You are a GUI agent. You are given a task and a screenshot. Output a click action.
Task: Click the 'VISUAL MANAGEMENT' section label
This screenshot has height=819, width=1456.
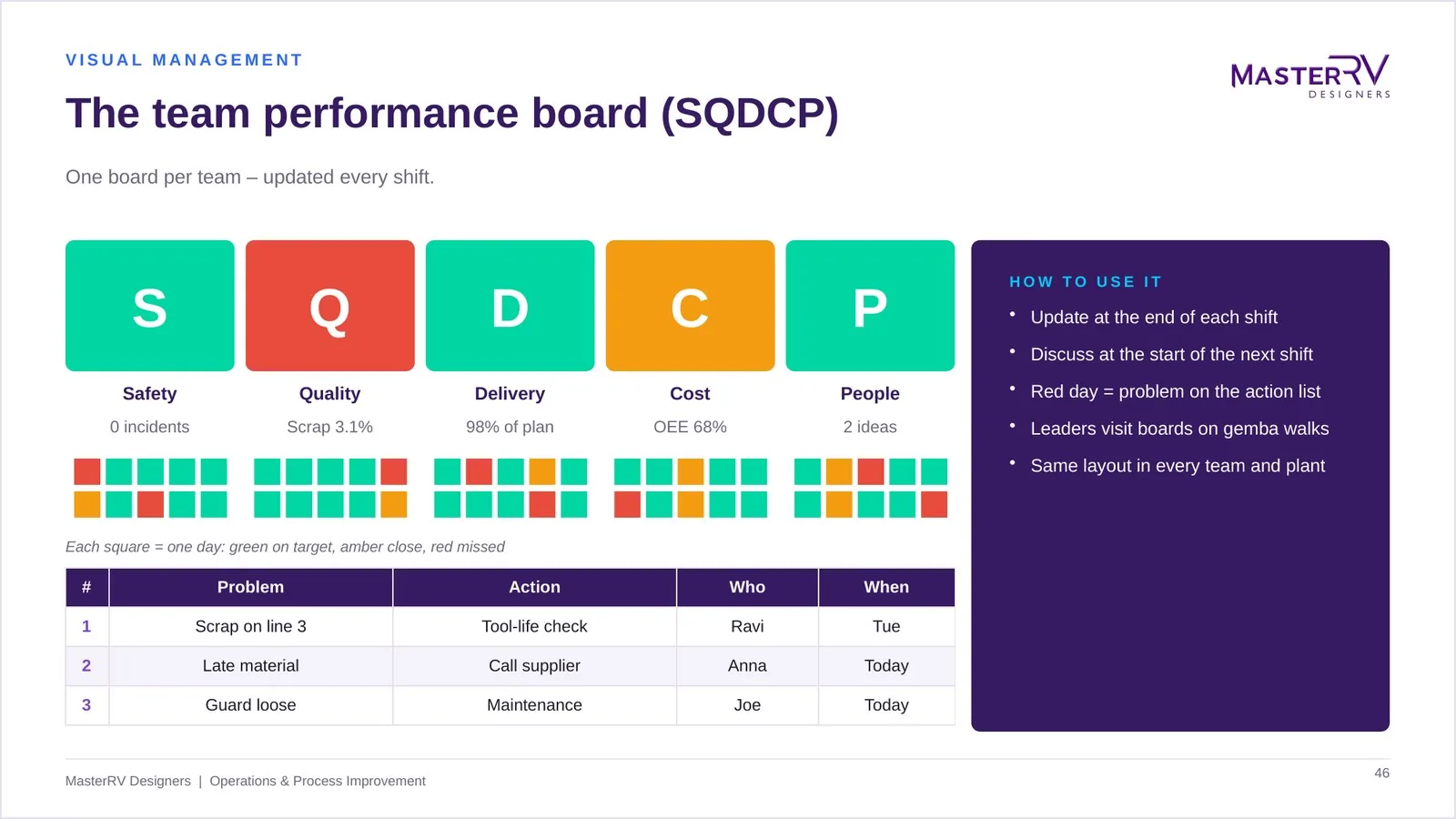point(184,60)
